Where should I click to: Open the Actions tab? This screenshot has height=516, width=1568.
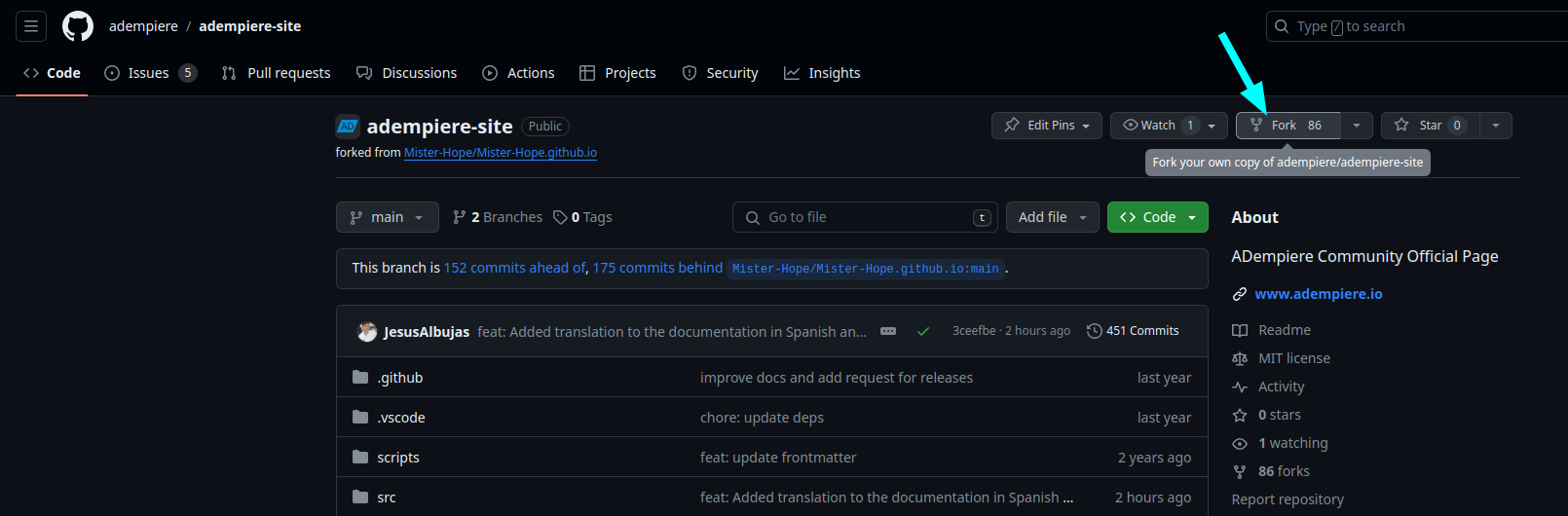(x=518, y=73)
